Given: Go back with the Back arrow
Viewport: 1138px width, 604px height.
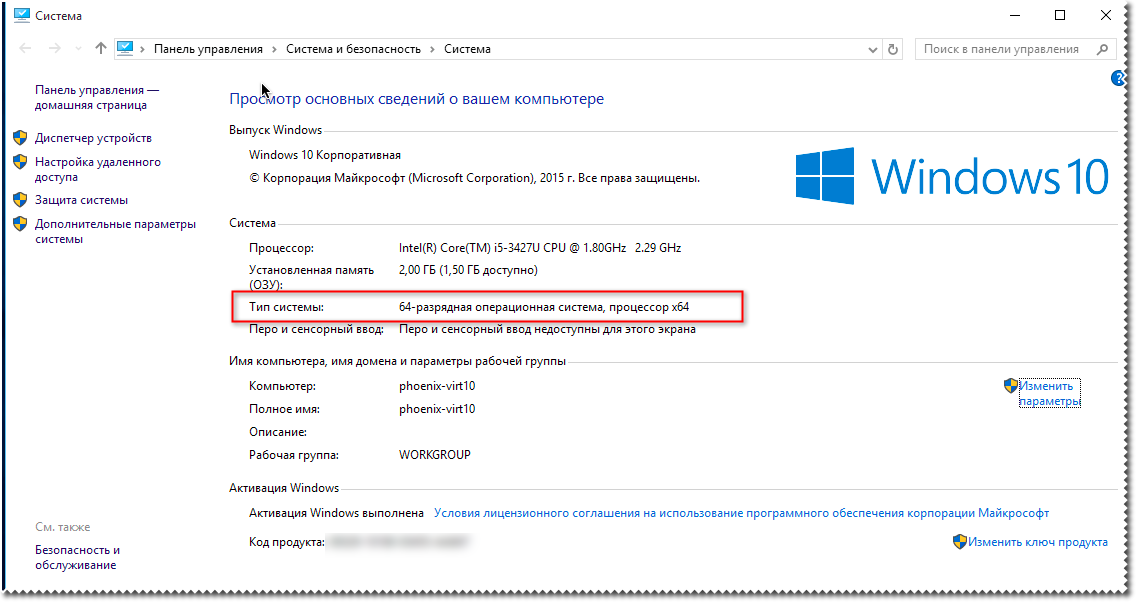Looking at the screenshot, I should [25, 49].
